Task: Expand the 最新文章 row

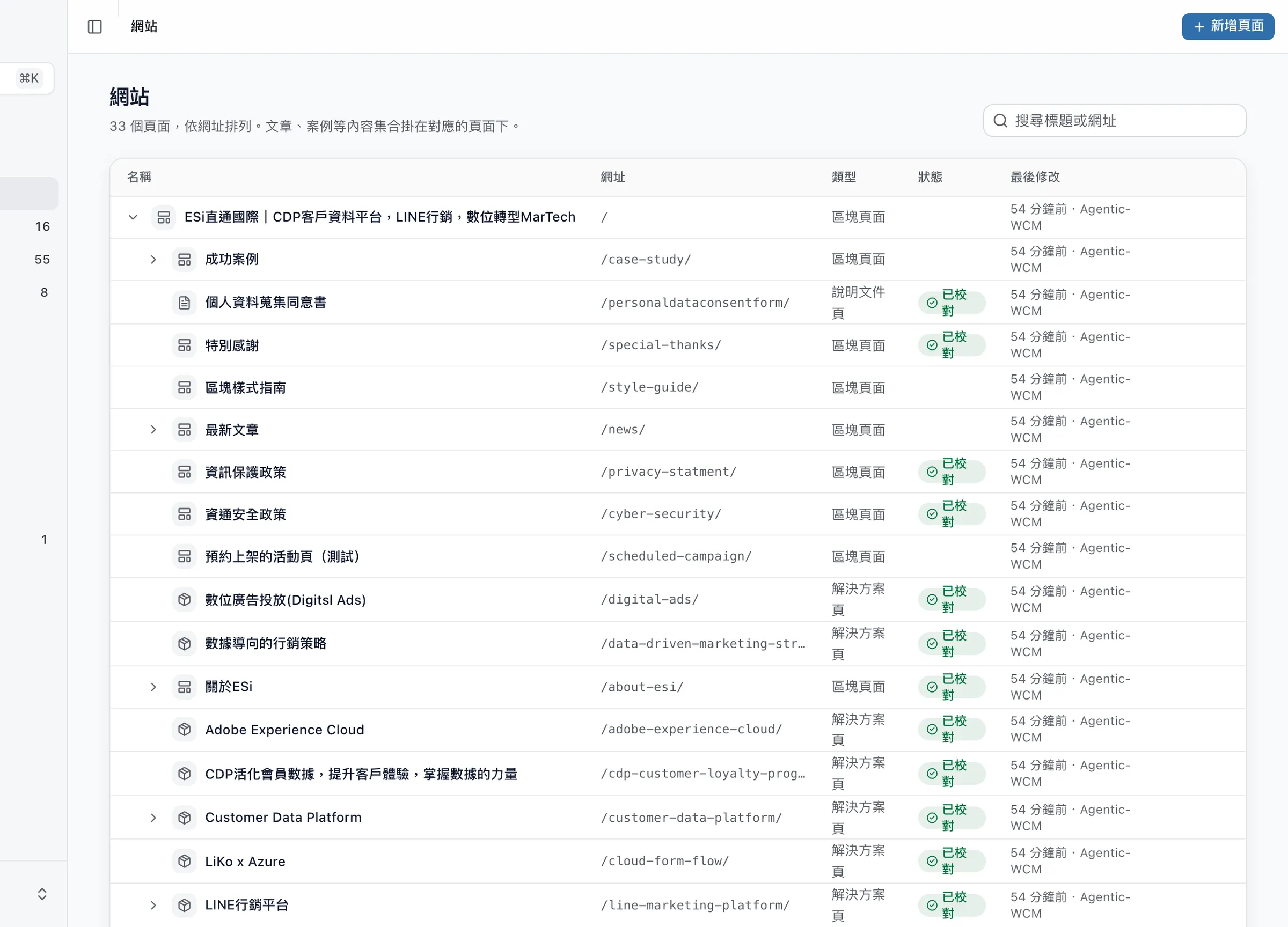Action: coord(153,430)
